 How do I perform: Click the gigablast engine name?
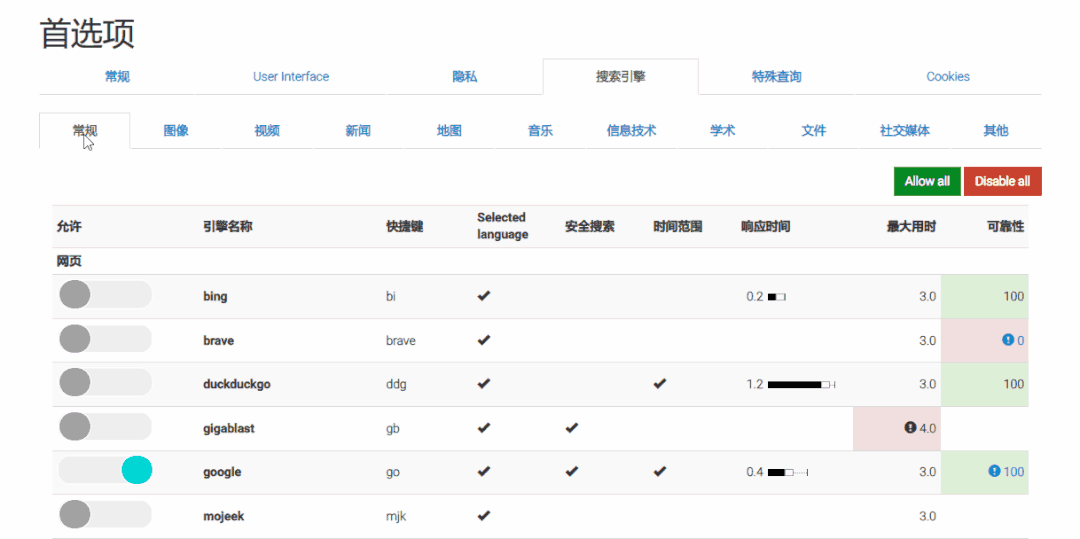[x=229, y=428]
